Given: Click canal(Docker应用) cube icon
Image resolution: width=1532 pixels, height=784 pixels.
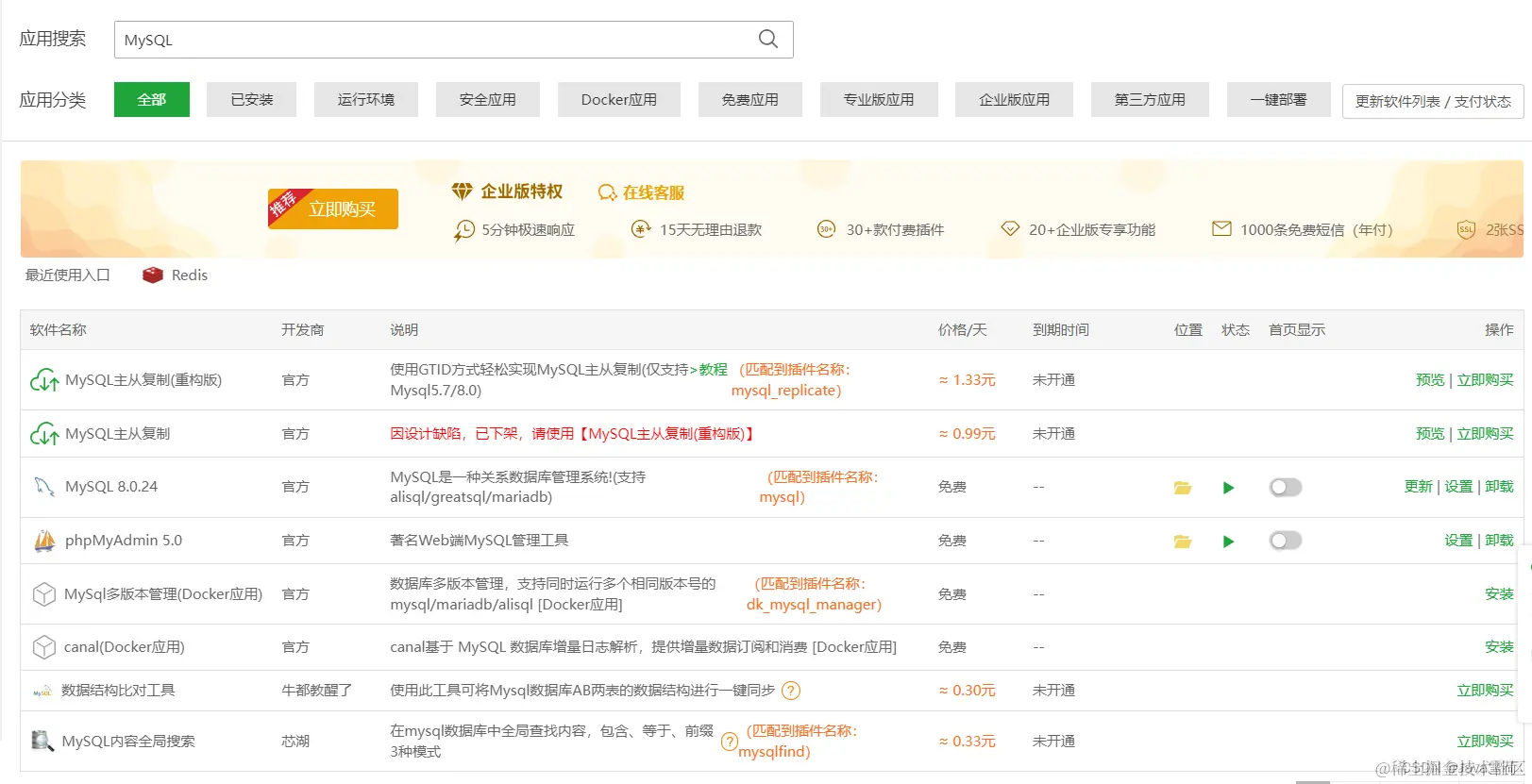Looking at the screenshot, I should (x=44, y=647).
